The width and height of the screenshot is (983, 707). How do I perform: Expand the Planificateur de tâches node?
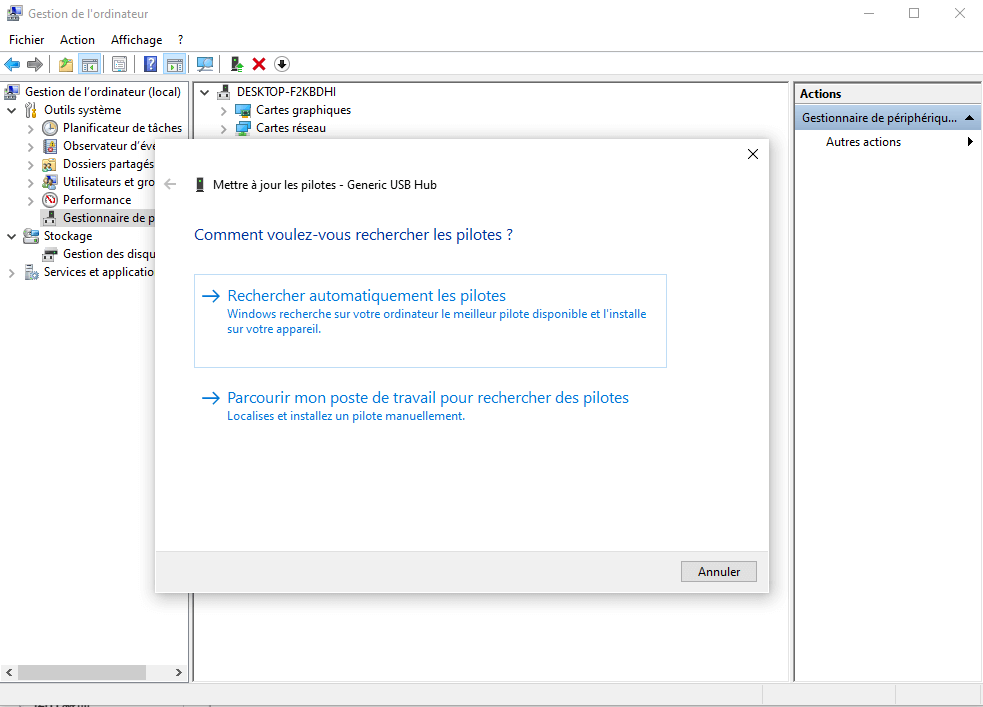point(30,128)
